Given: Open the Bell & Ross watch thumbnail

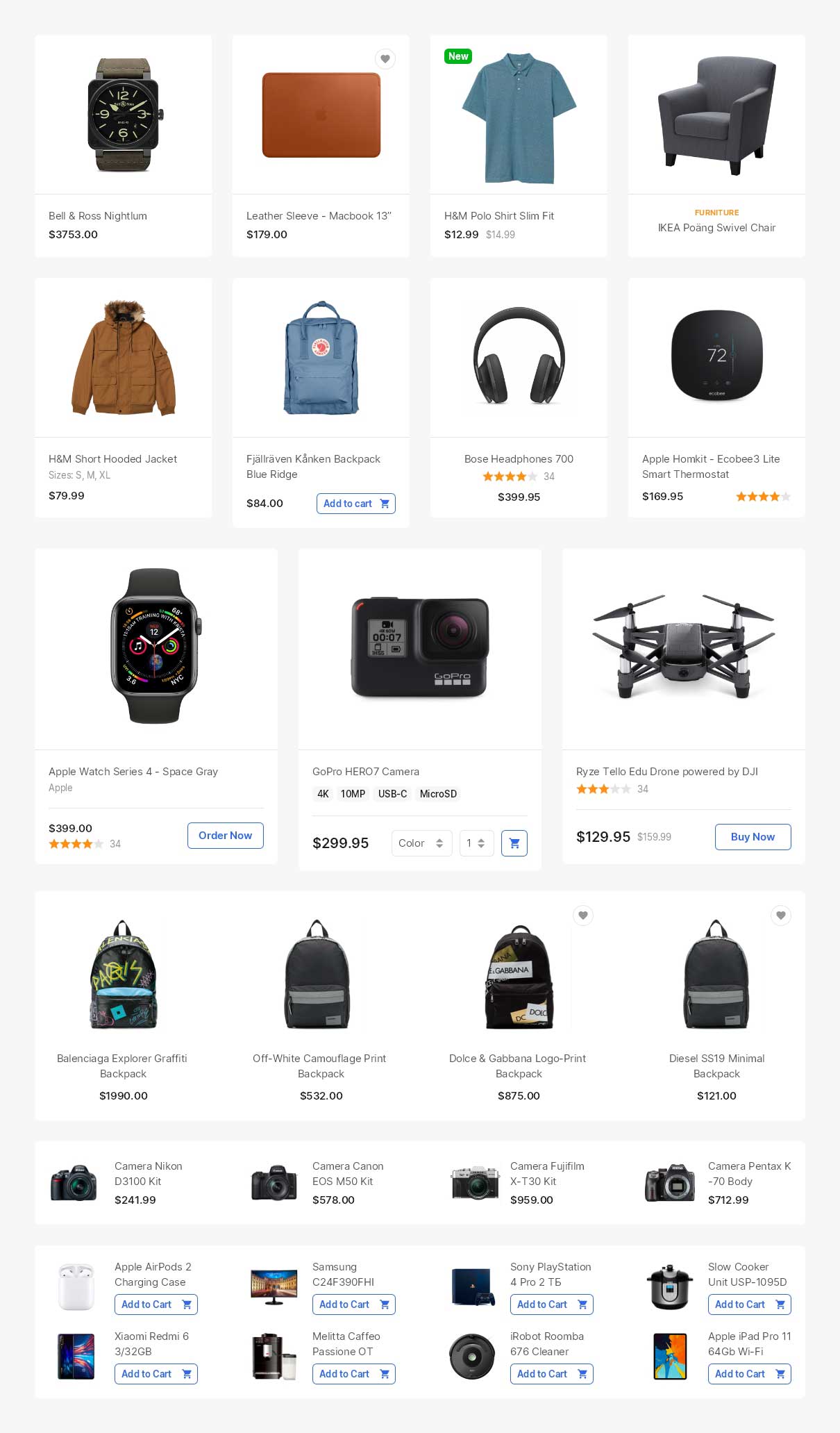Looking at the screenshot, I should (124, 115).
